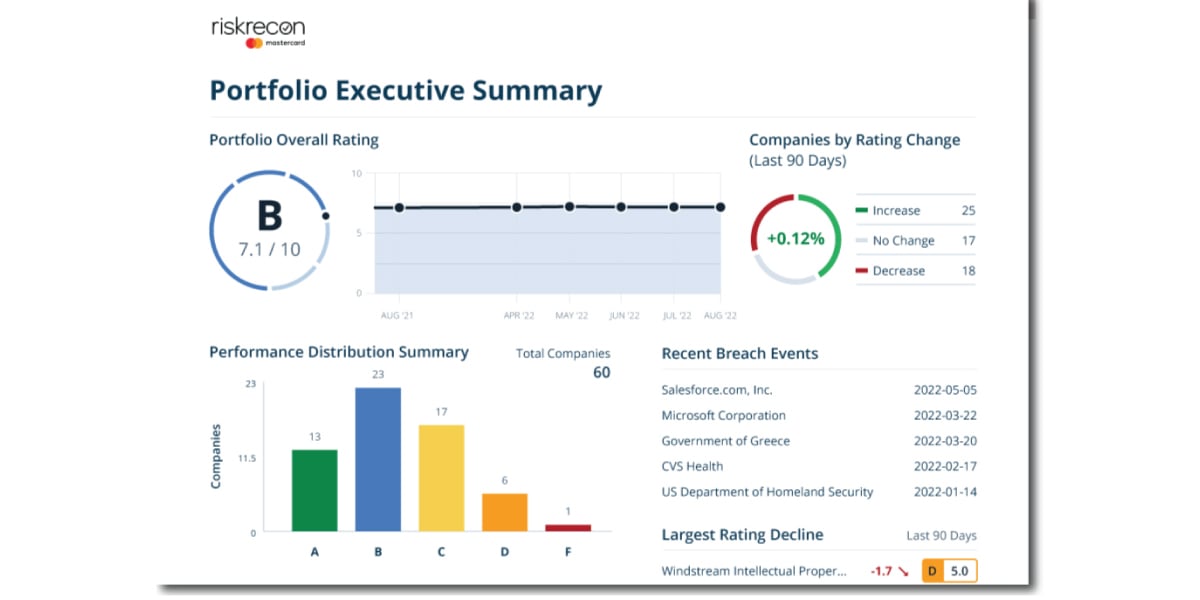The width and height of the screenshot is (1200, 600).
Task: Click the orange D rating badge
Action: [x=931, y=570]
